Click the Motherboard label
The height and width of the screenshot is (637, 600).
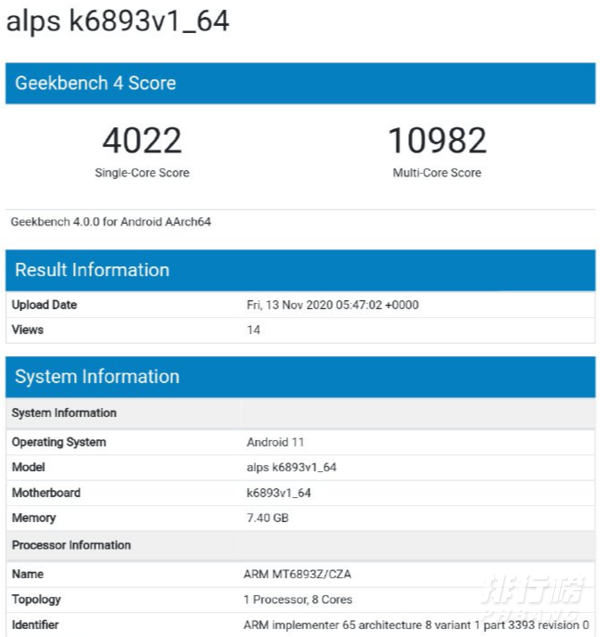point(46,493)
